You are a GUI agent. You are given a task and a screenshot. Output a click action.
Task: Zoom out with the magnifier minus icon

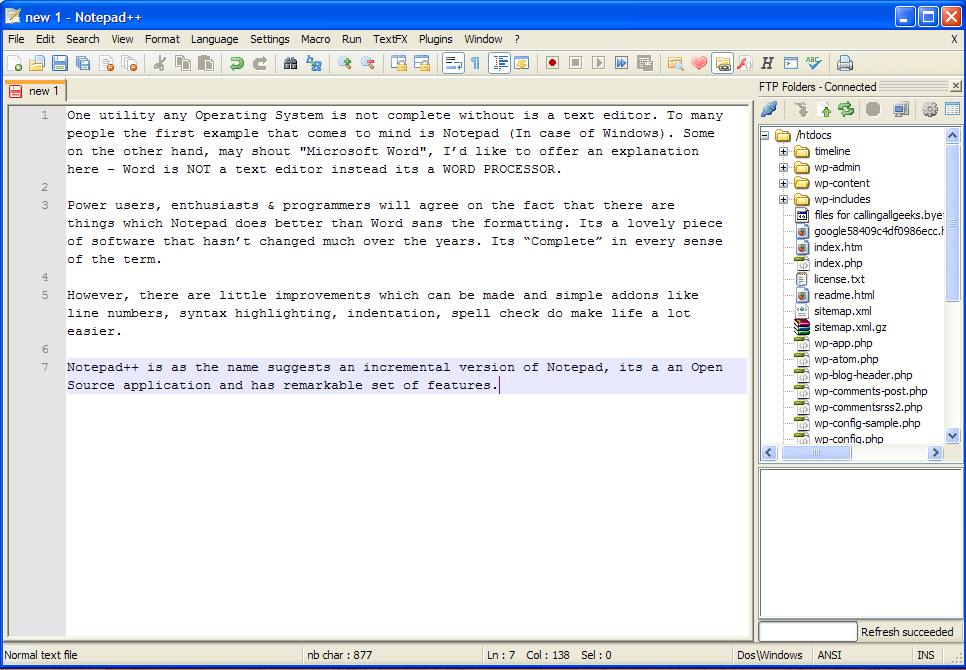(x=368, y=63)
